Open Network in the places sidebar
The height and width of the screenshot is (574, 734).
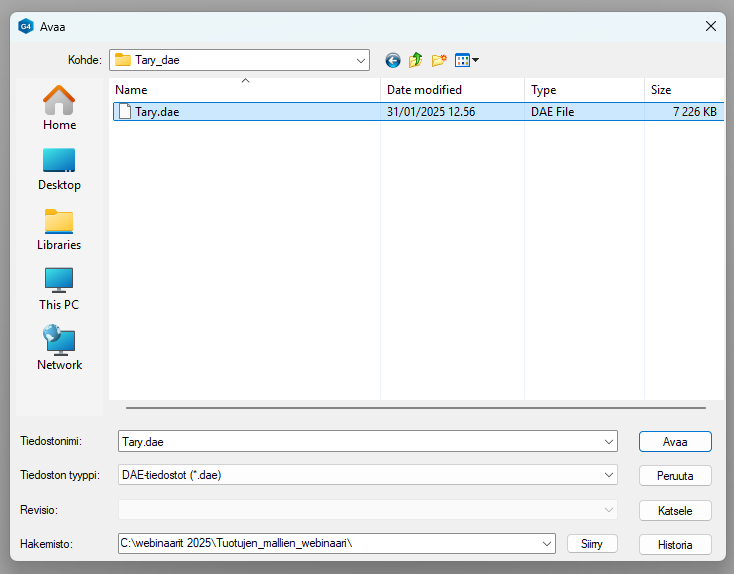point(59,348)
